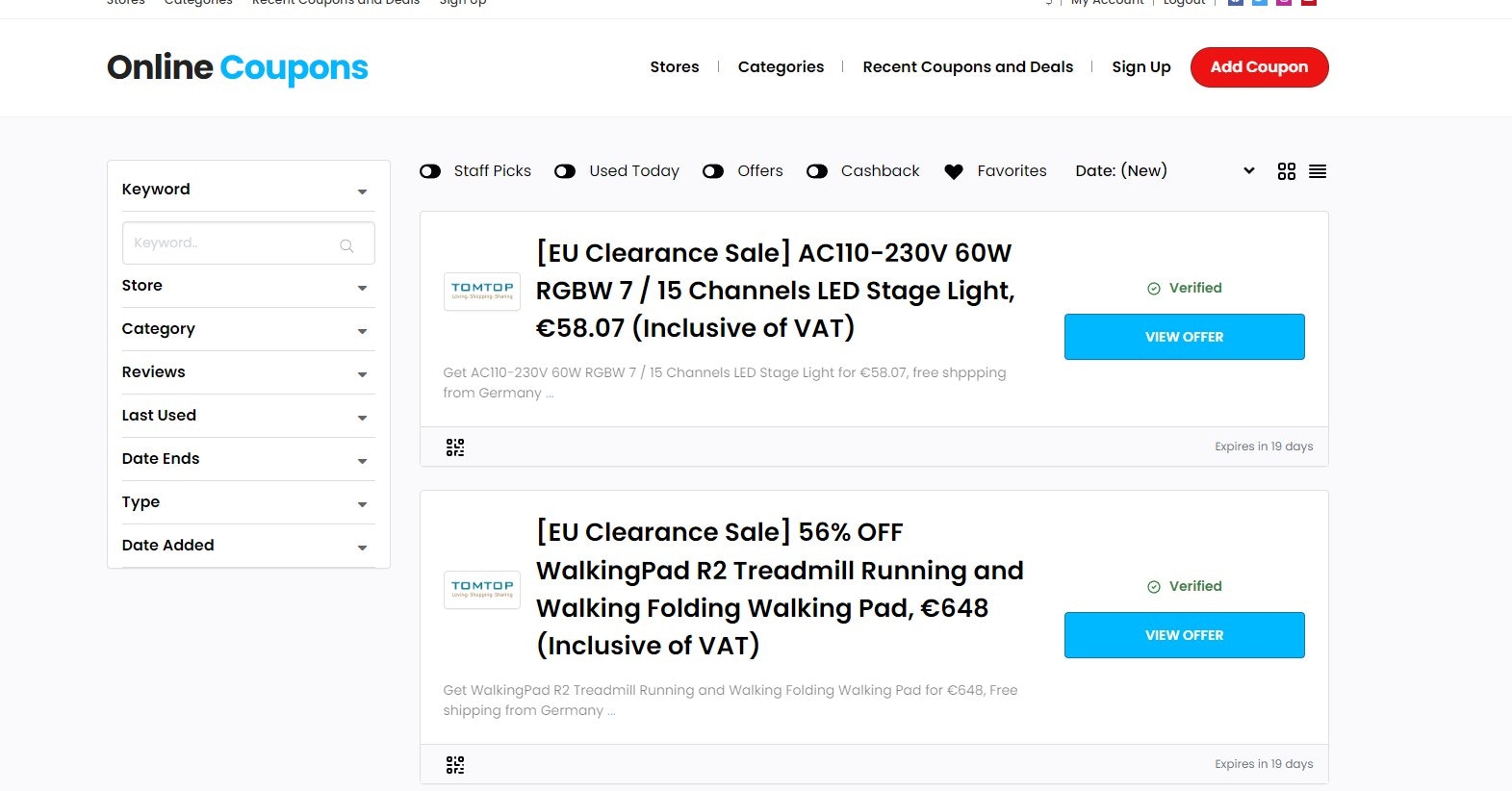Expand the Type filter section
Image resolution: width=1512 pixels, height=791 pixels.
(248, 502)
